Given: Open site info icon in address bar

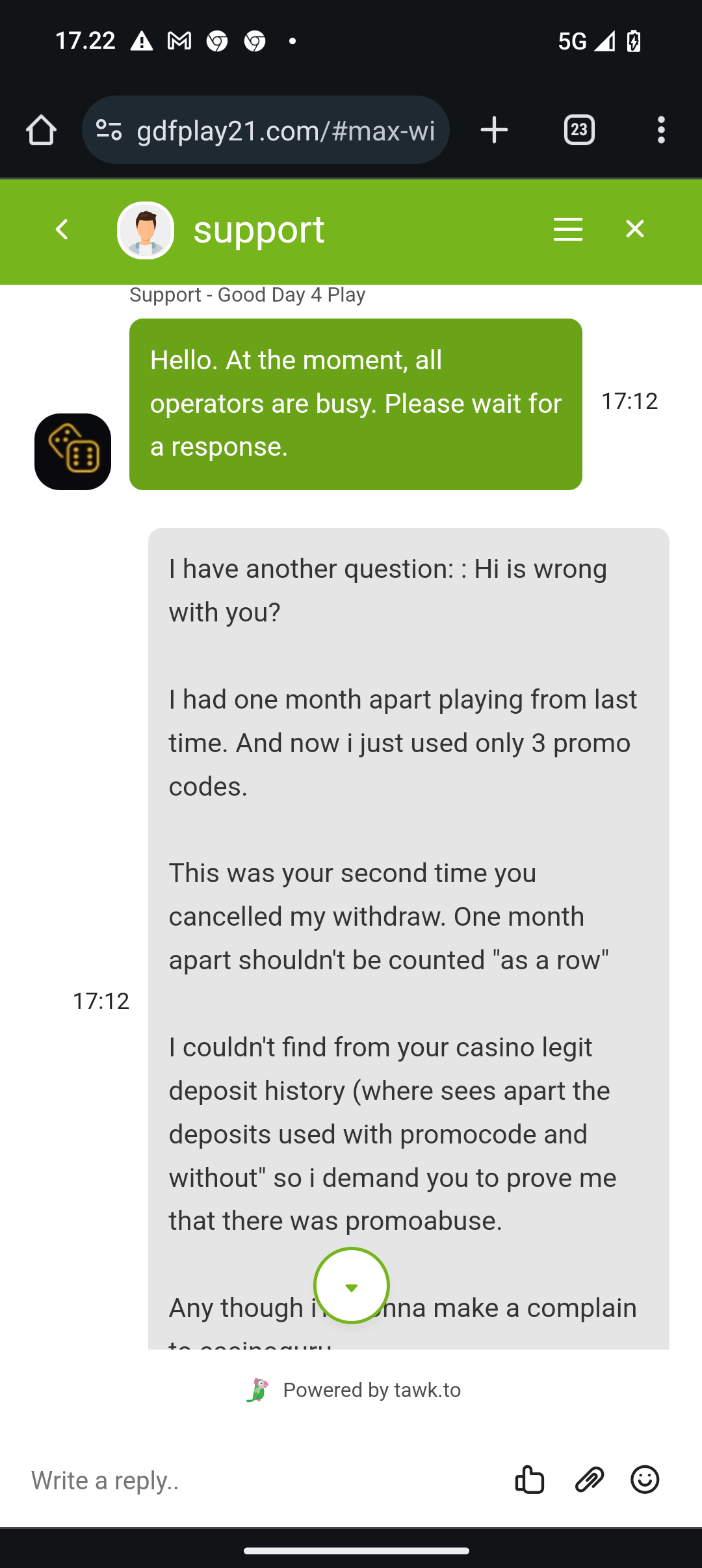Looking at the screenshot, I should point(109,131).
